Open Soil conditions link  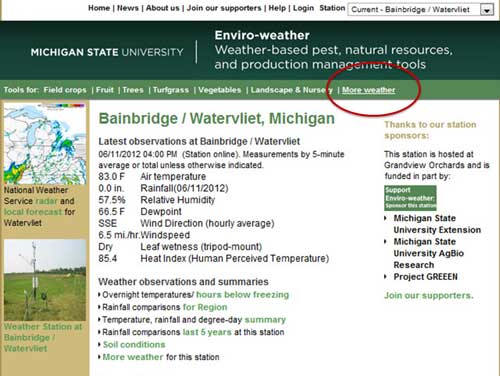point(134,345)
